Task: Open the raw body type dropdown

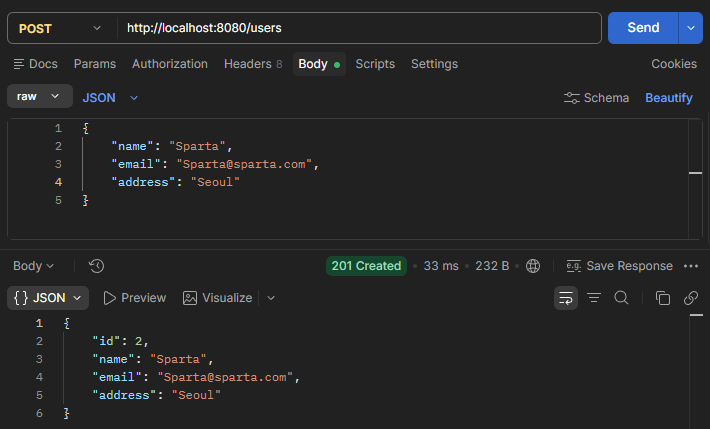Action: click(40, 96)
